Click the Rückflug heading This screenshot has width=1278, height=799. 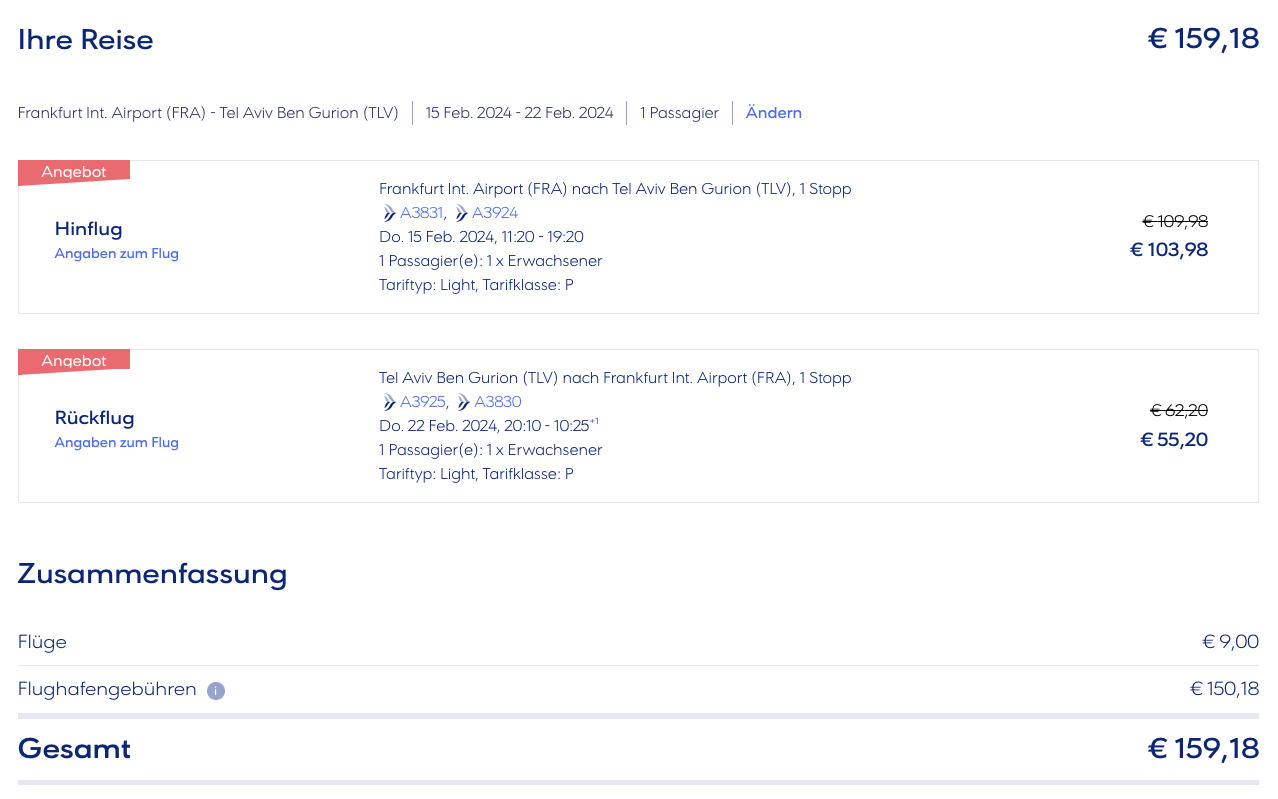point(94,418)
